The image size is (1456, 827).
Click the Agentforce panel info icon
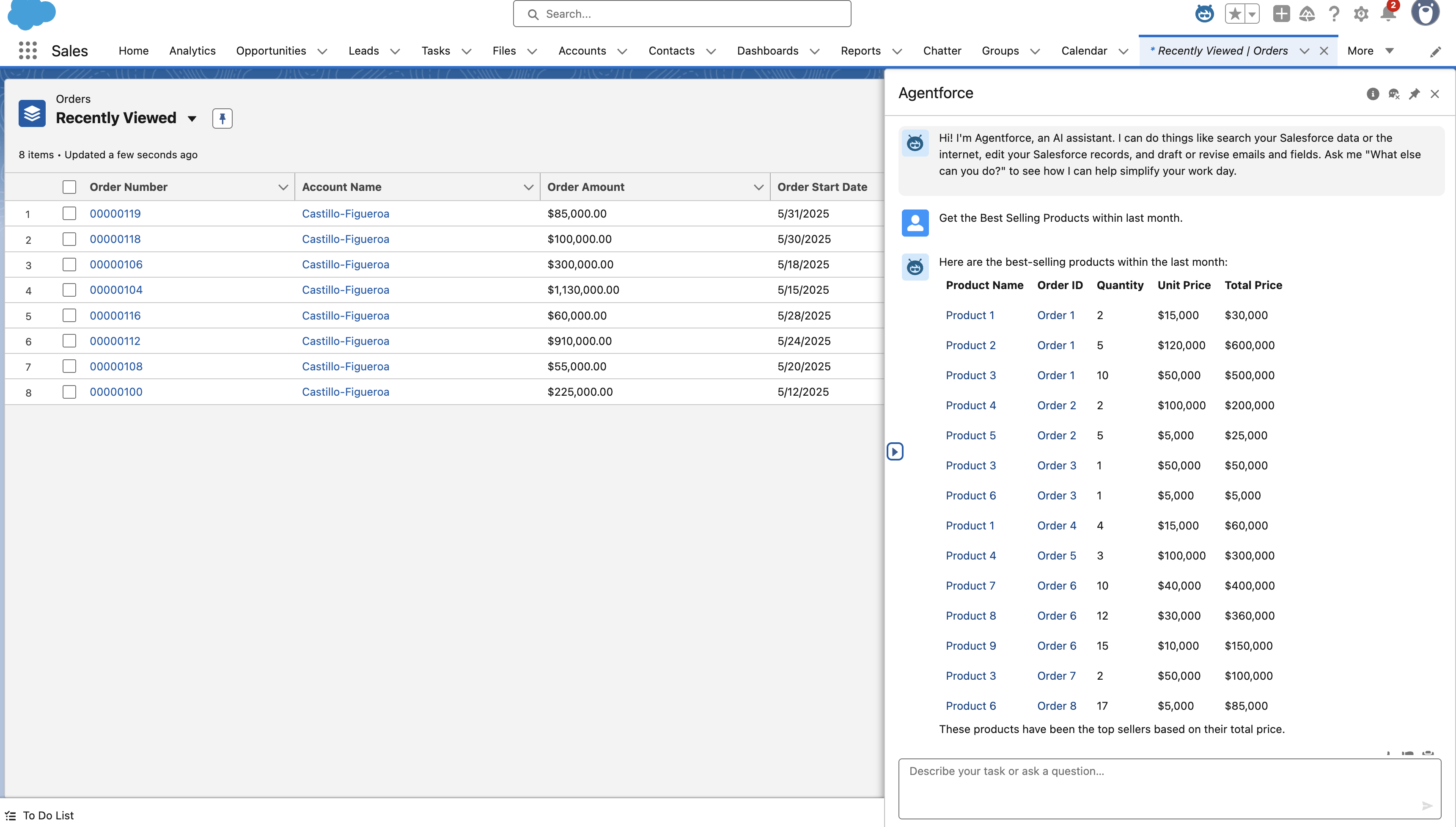[1373, 94]
